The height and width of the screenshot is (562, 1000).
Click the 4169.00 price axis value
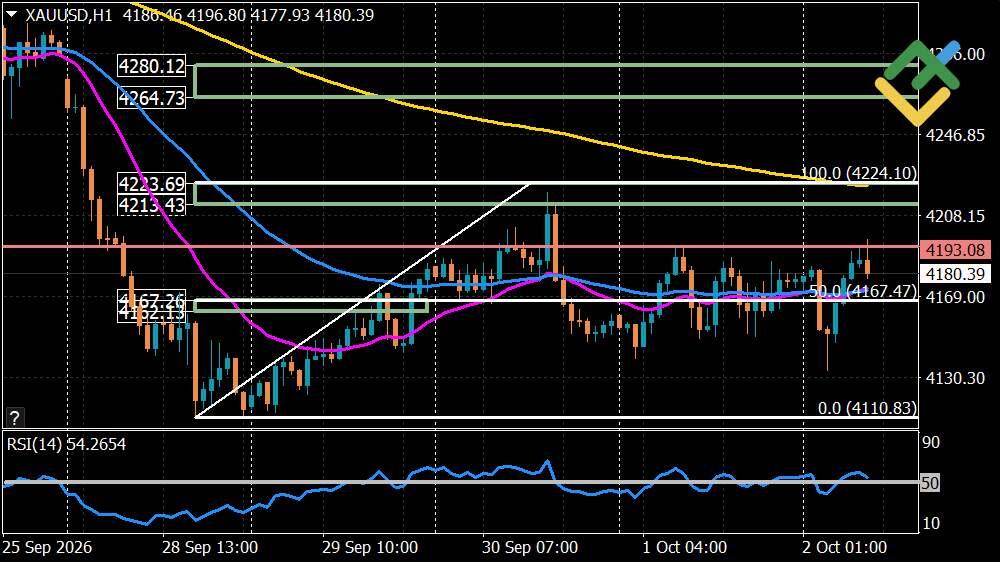coord(955,297)
